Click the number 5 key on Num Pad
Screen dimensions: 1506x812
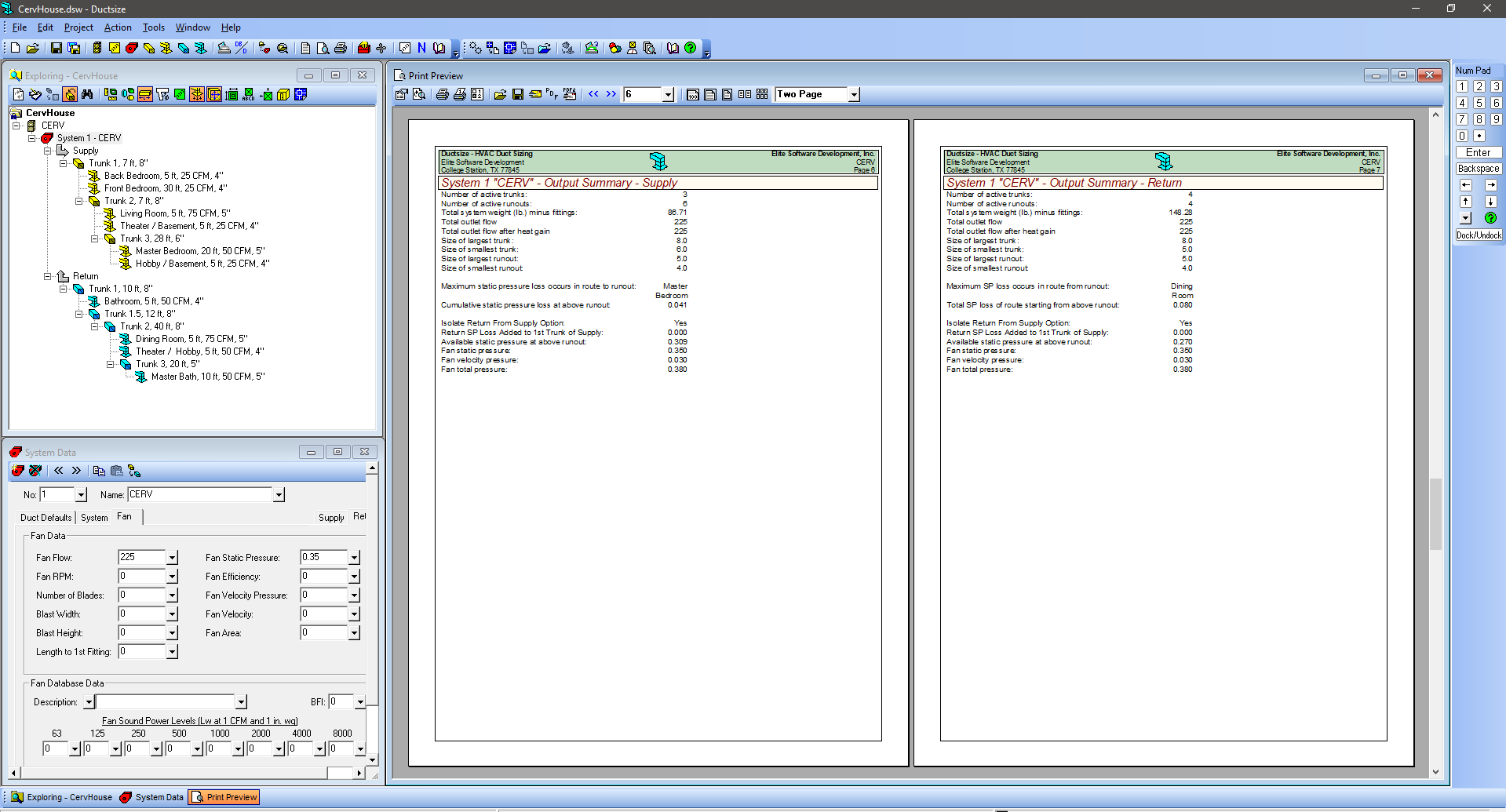point(1479,103)
